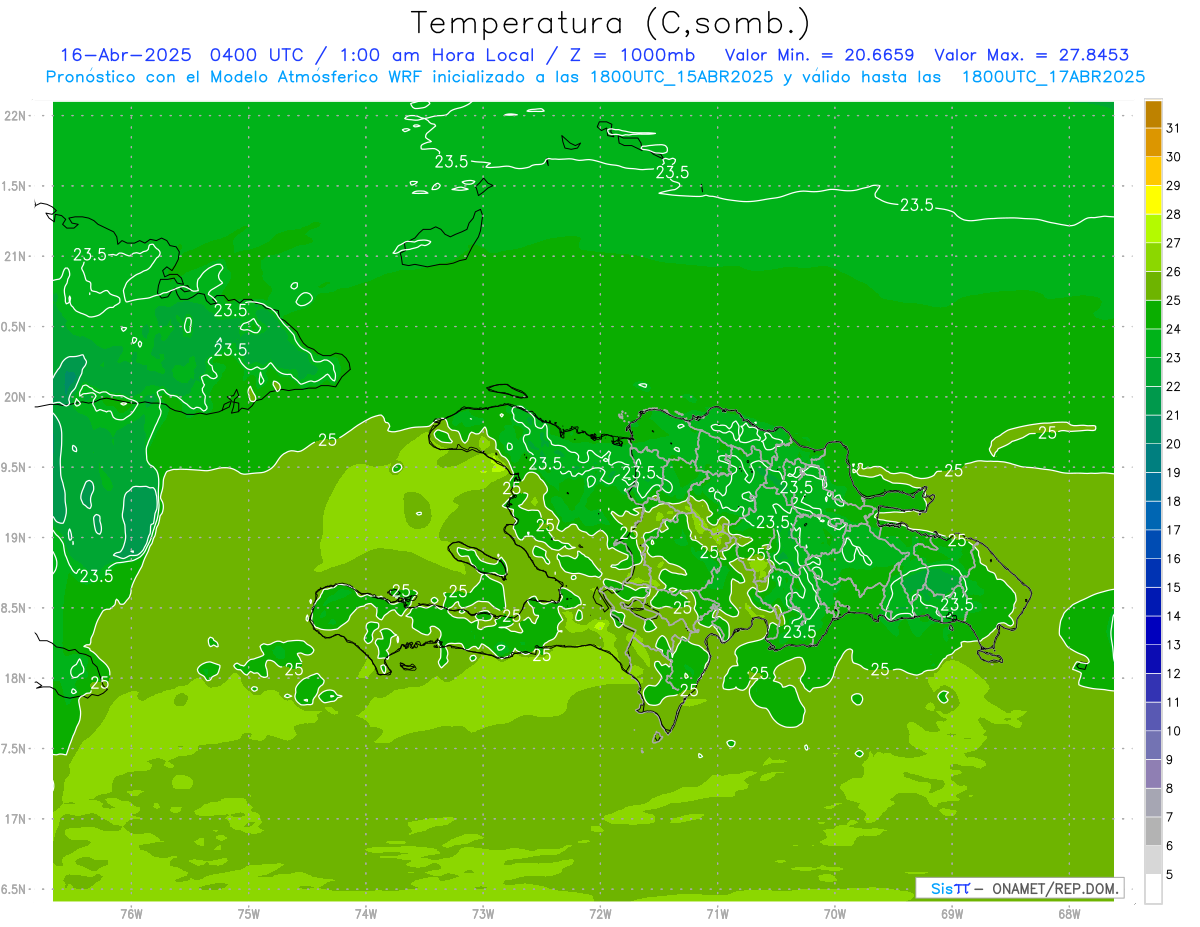
Task: Click the 74W longitude axis label
Action: [365, 913]
